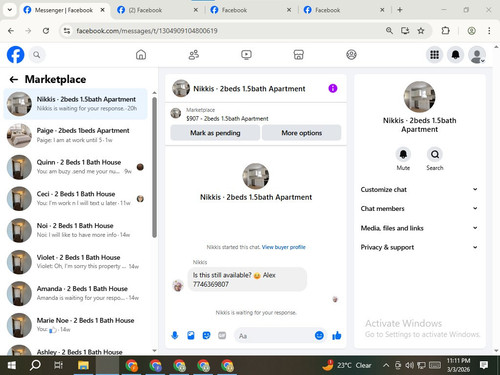Viewport: 500px width, 375px height.
Task: Open the Marketplace storefront icon
Action: tap(299, 55)
